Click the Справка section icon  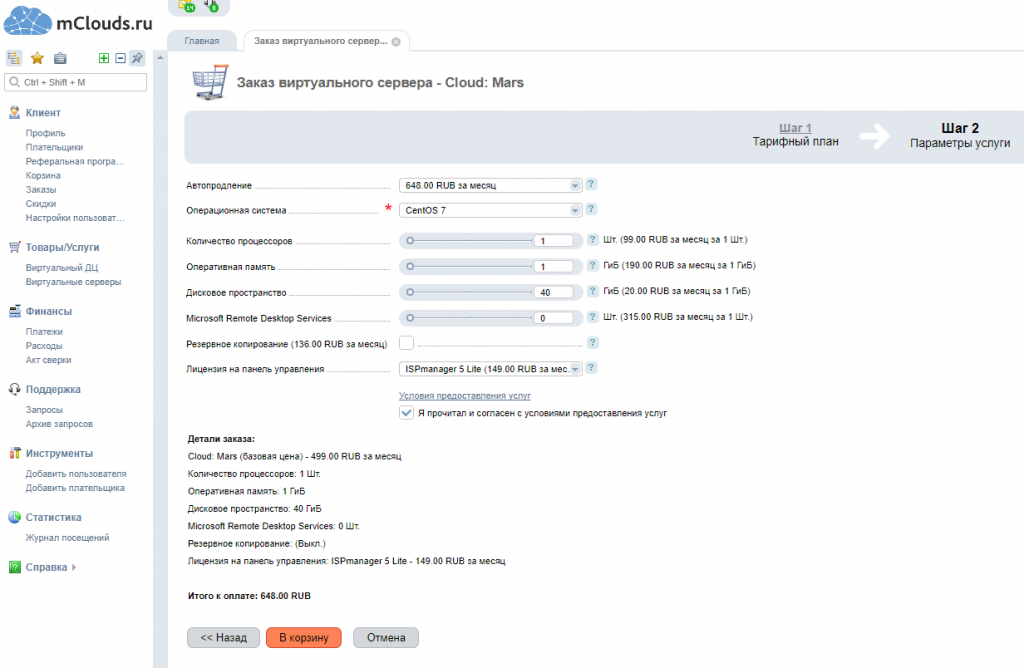tap(14, 567)
